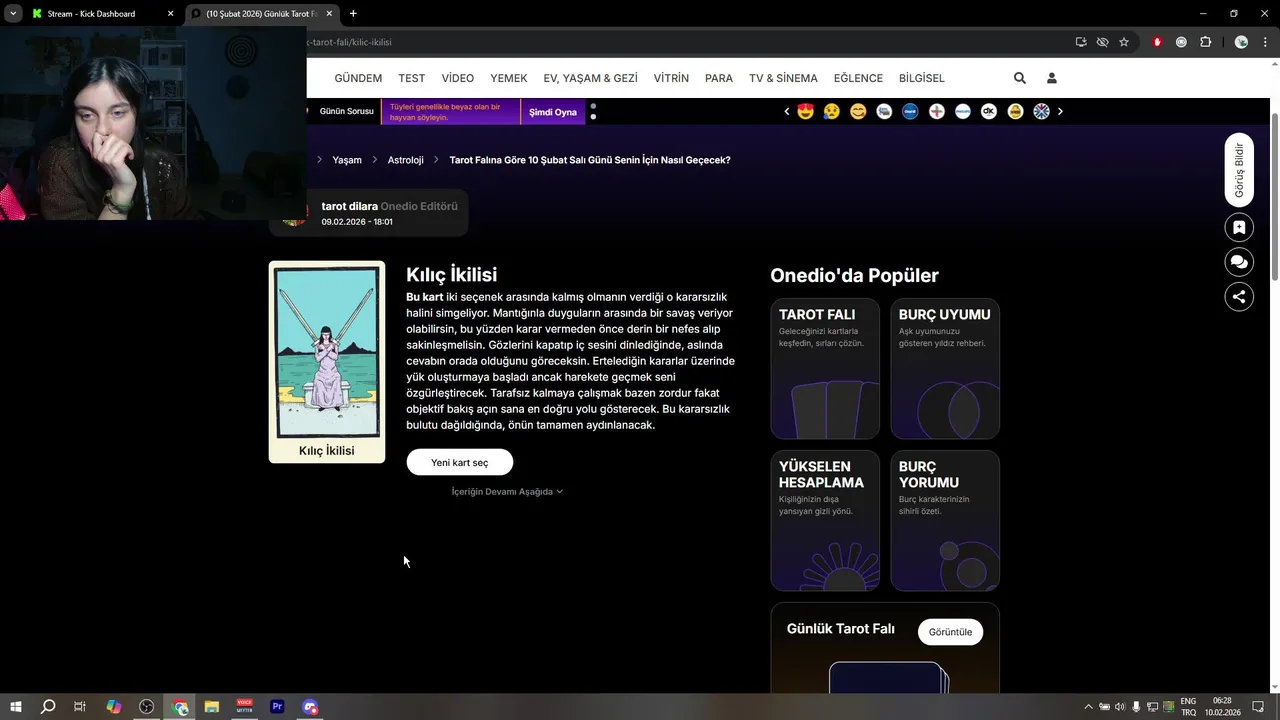The height and width of the screenshot is (720, 1280).
Task: Open a new Chrome tab
Action: point(353,14)
